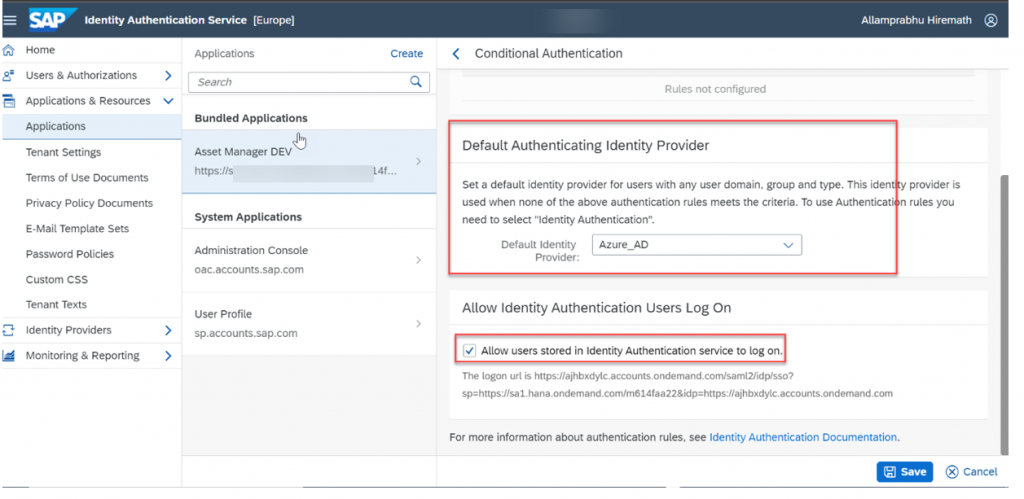Expand Monitoring & Reporting chevron
The image size is (1024, 499).
coord(168,356)
